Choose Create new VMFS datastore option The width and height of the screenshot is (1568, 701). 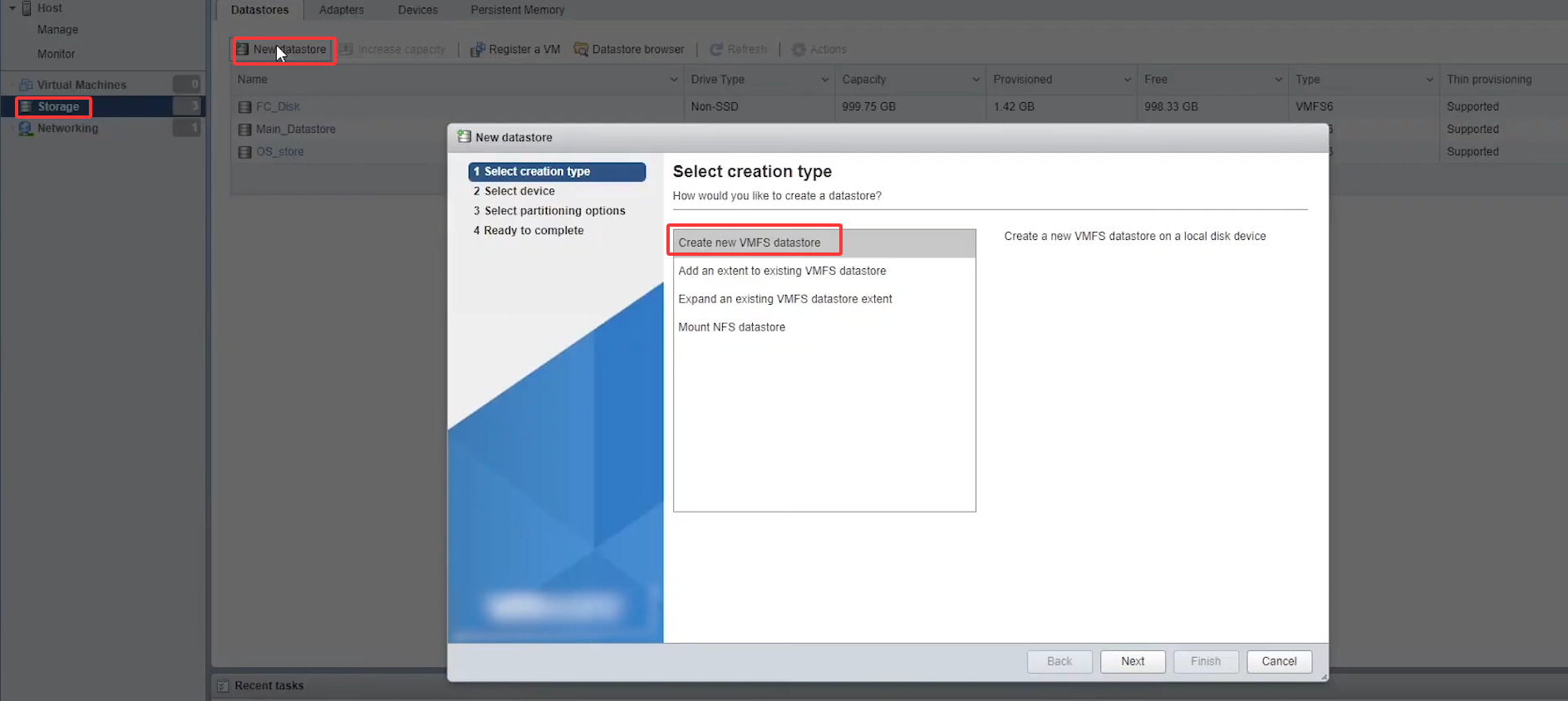(824, 243)
